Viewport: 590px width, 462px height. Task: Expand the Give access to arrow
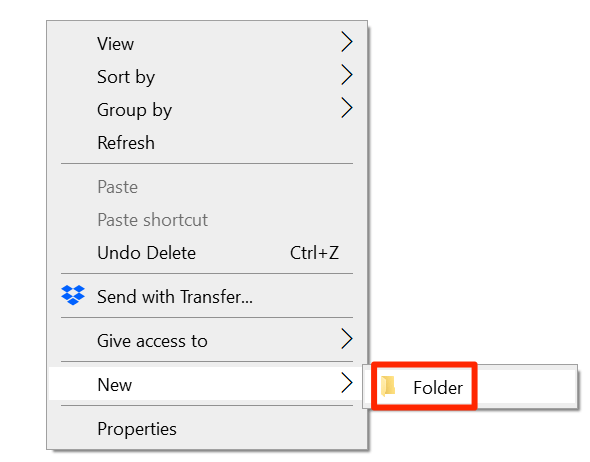click(x=347, y=339)
